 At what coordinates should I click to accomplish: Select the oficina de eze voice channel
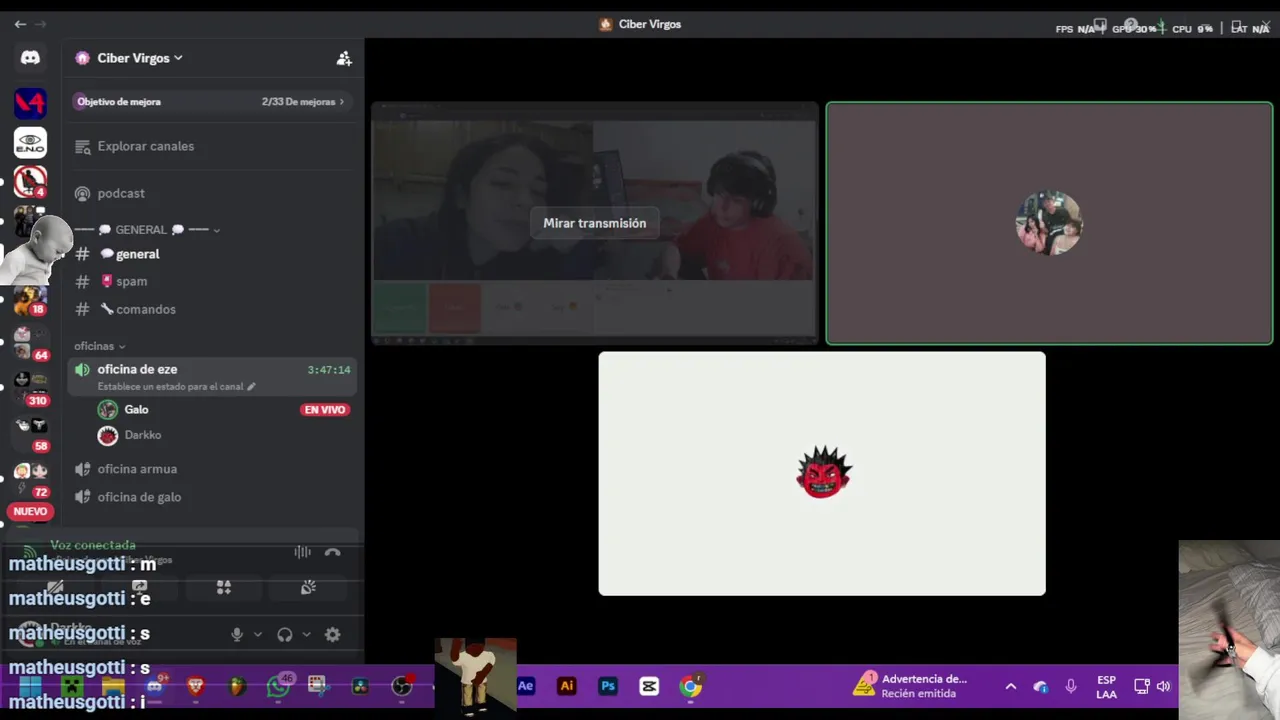click(212, 377)
